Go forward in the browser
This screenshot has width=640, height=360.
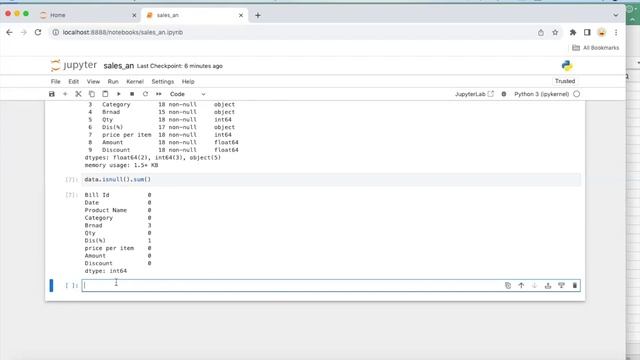coord(24,32)
